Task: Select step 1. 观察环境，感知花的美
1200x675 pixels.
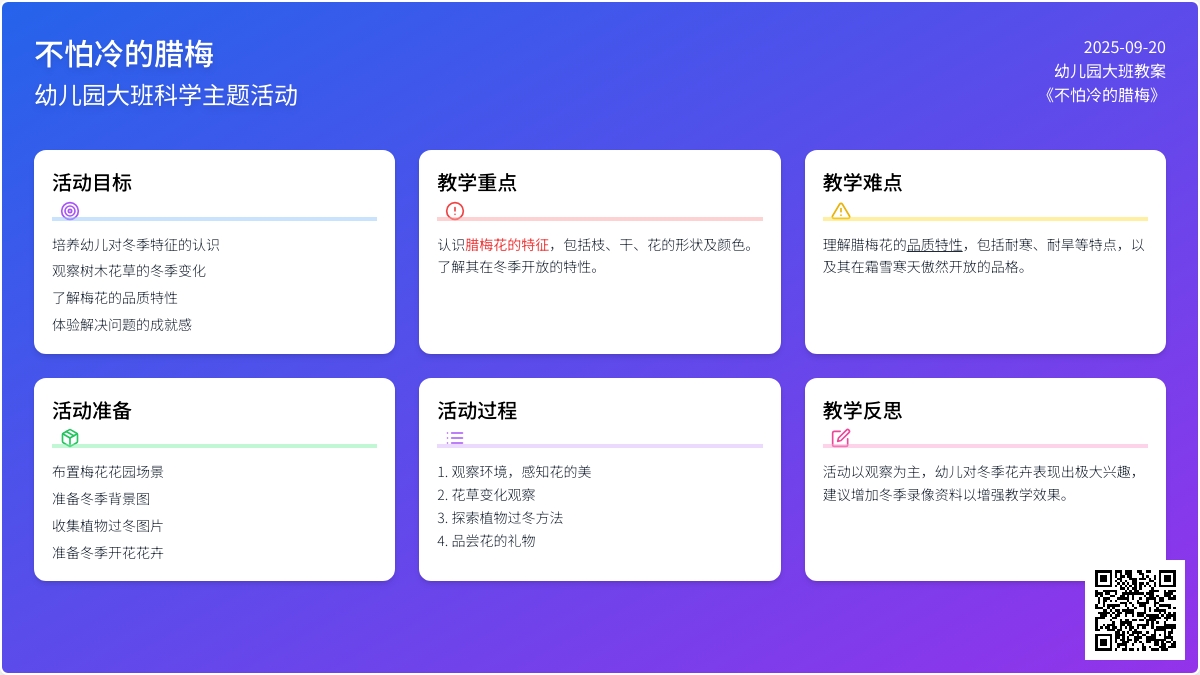Action: (514, 472)
